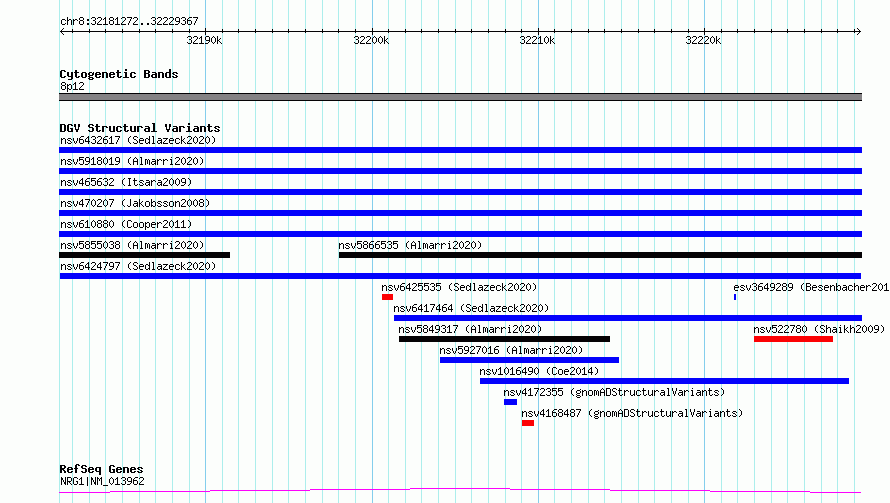
Task: Click the blue bar for nsv5927016
Action: pyautogui.click(x=530, y=360)
